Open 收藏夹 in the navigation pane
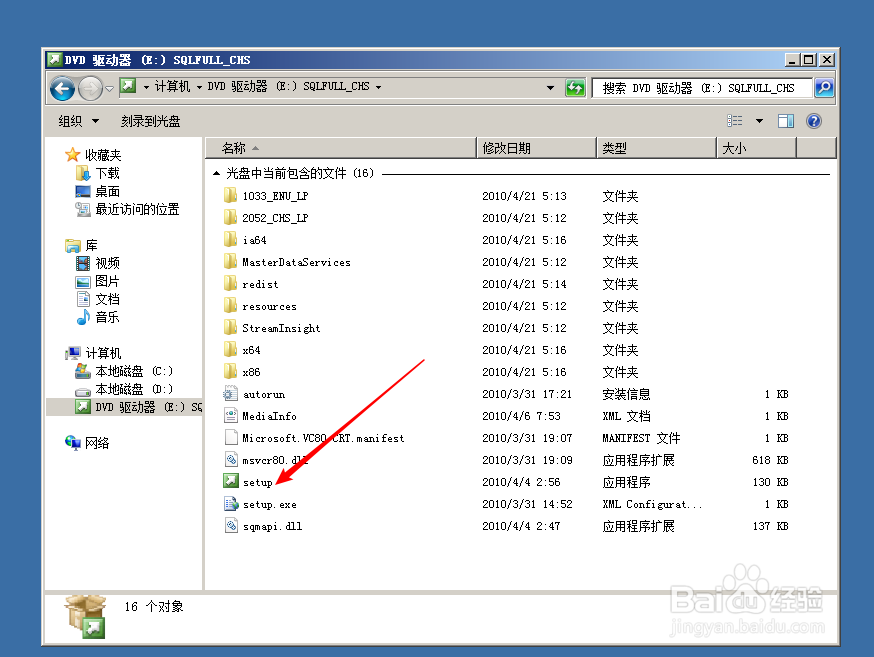The image size is (874, 657). click(x=103, y=155)
